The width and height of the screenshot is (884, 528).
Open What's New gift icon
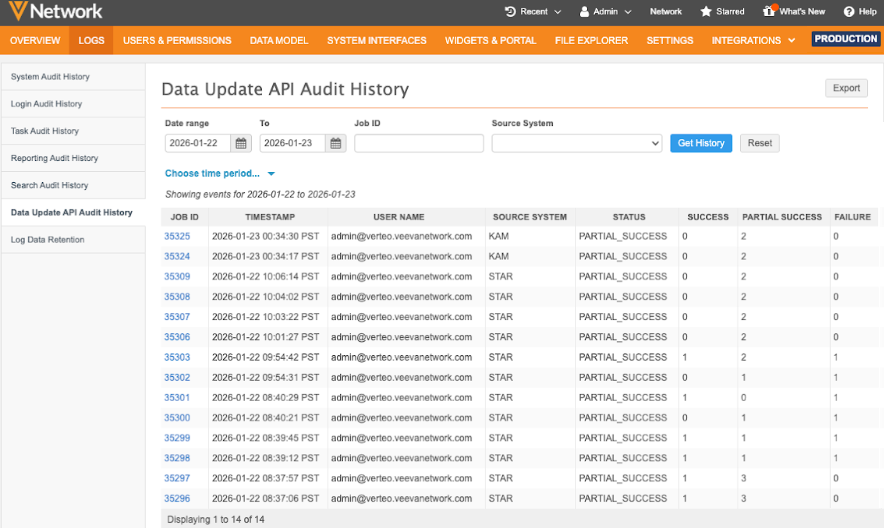click(x=768, y=12)
